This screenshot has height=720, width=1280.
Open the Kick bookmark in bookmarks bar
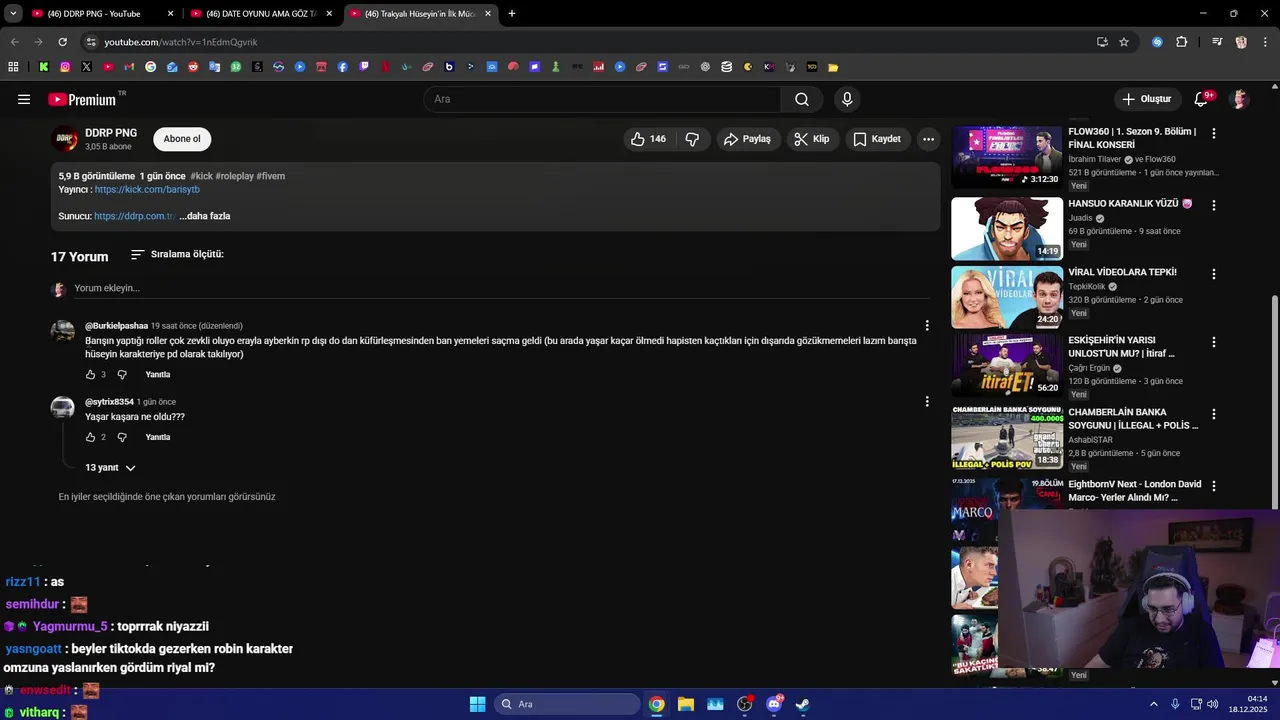pyautogui.click(x=44, y=67)
